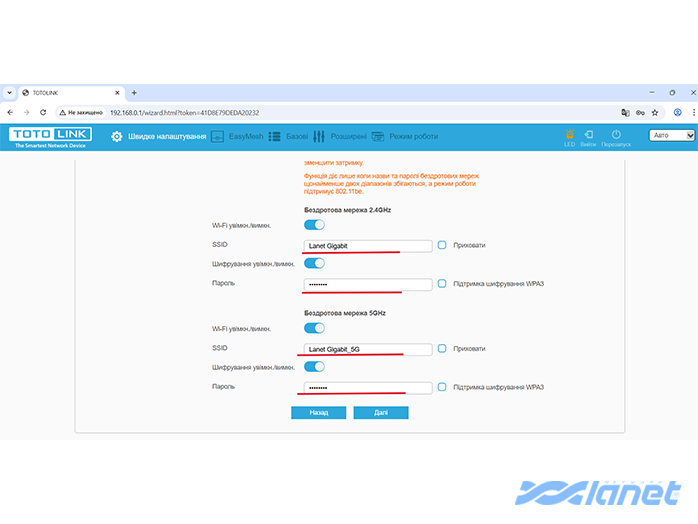This screenshot has width=698, height=524.
Task: Click the 5GHz SSID field Lanet Gigabit_5G
Action: 367,349
